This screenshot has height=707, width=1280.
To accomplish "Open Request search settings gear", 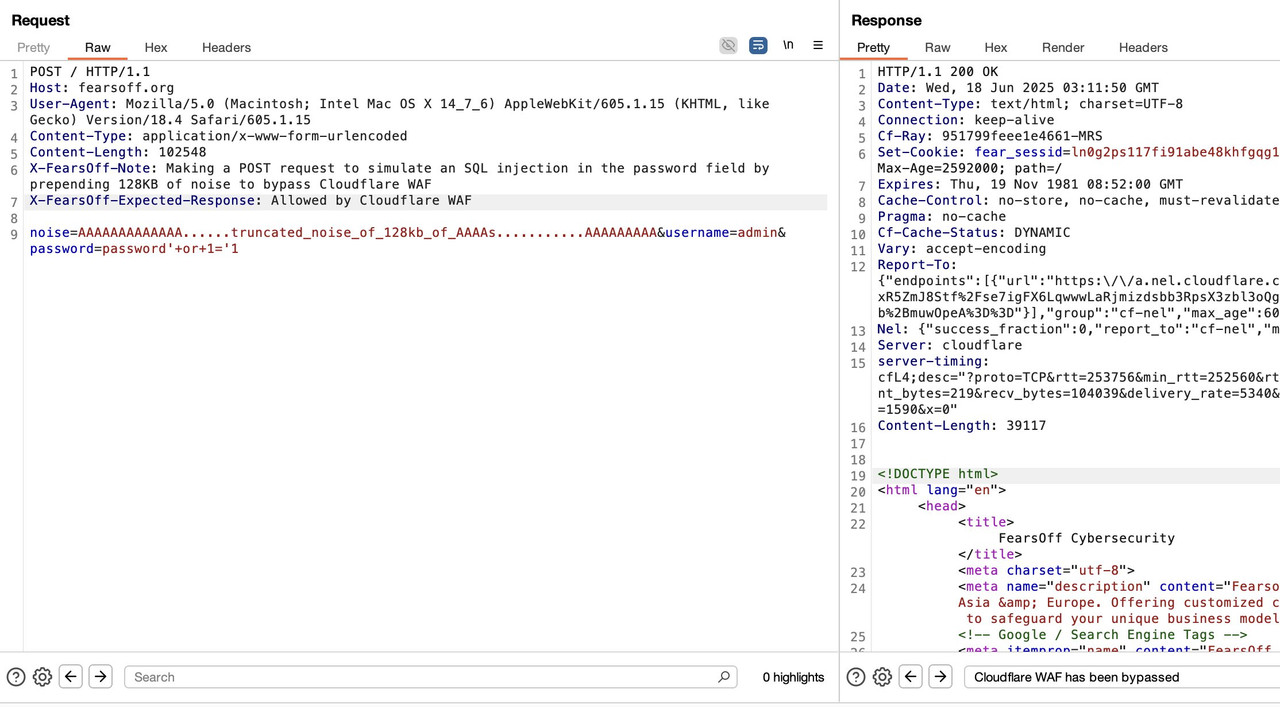I will [x=42, y=677].
